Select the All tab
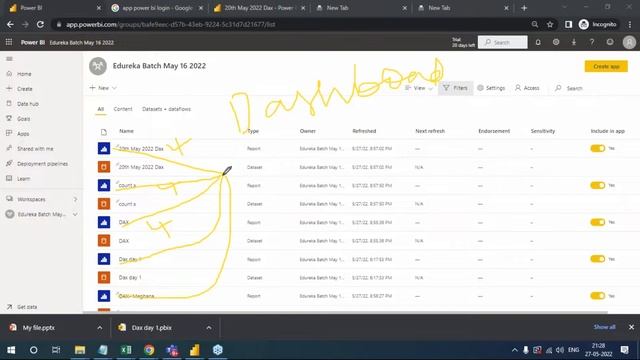640x360 pixels. pos(100,109)
